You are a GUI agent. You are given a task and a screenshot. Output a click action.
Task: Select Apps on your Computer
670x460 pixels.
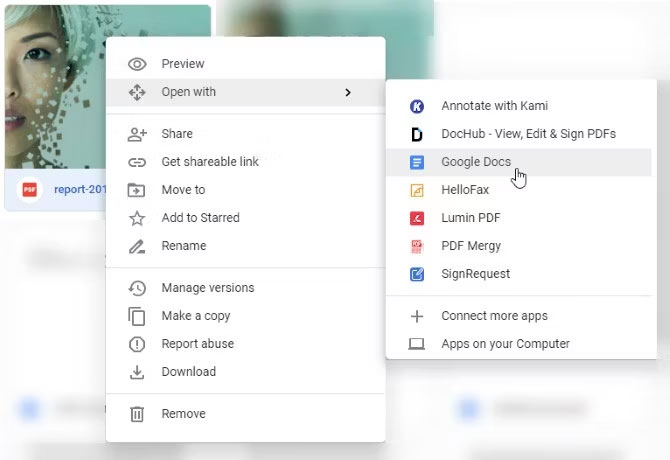[521, 344]
